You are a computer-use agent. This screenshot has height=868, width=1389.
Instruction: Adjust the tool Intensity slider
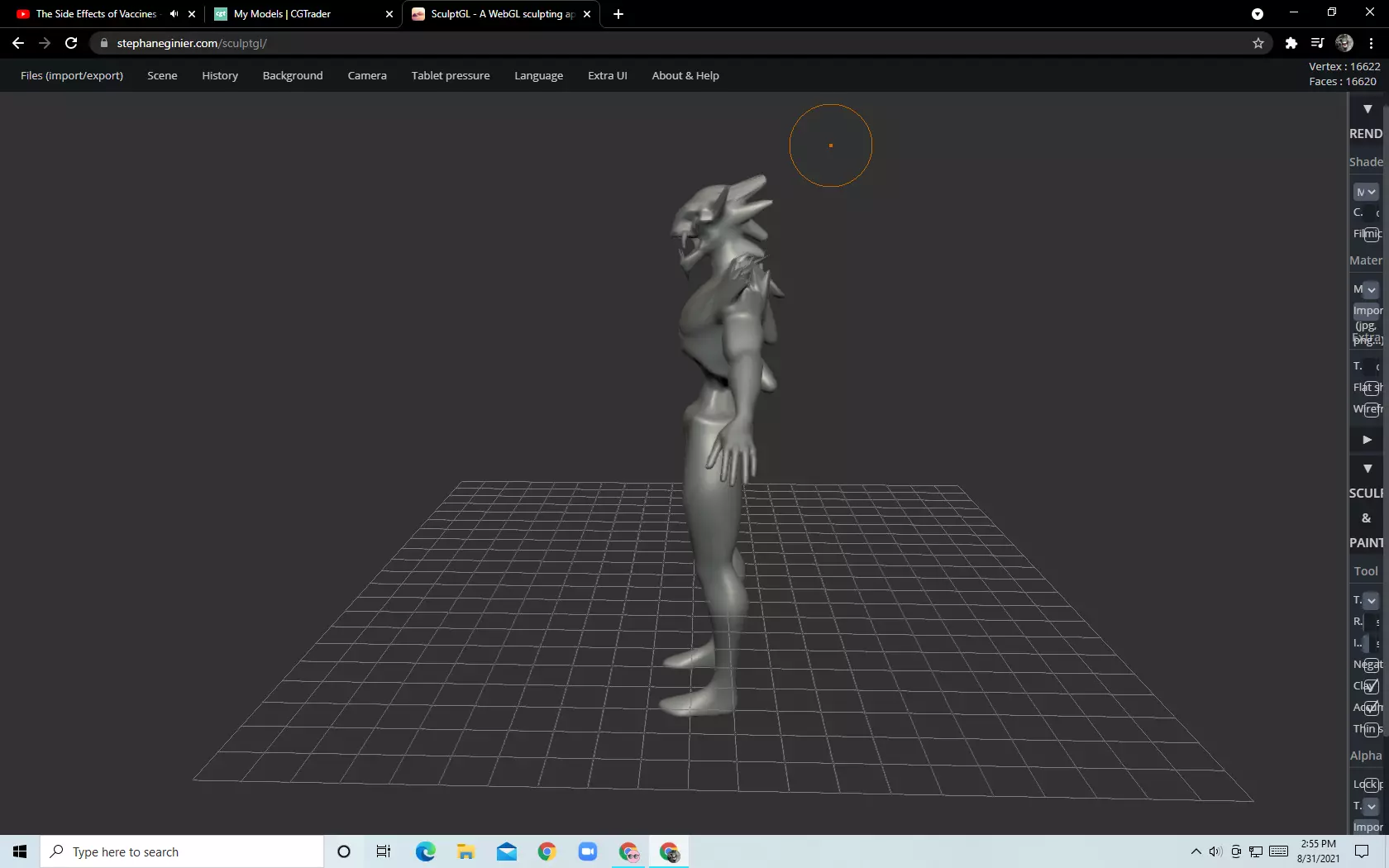[1371, 643]
